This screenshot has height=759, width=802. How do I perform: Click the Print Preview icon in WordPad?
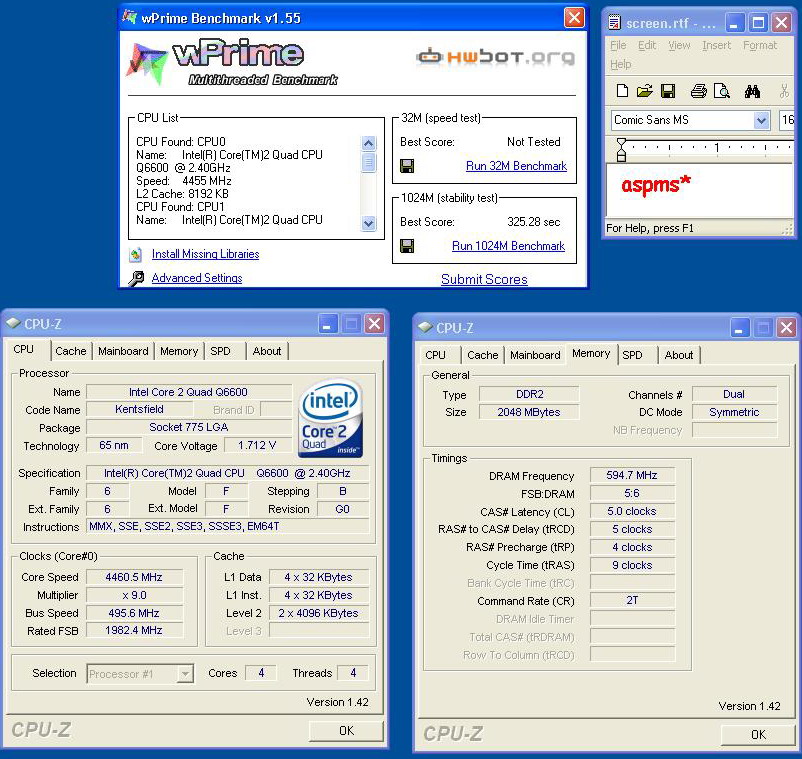[722, 92]
